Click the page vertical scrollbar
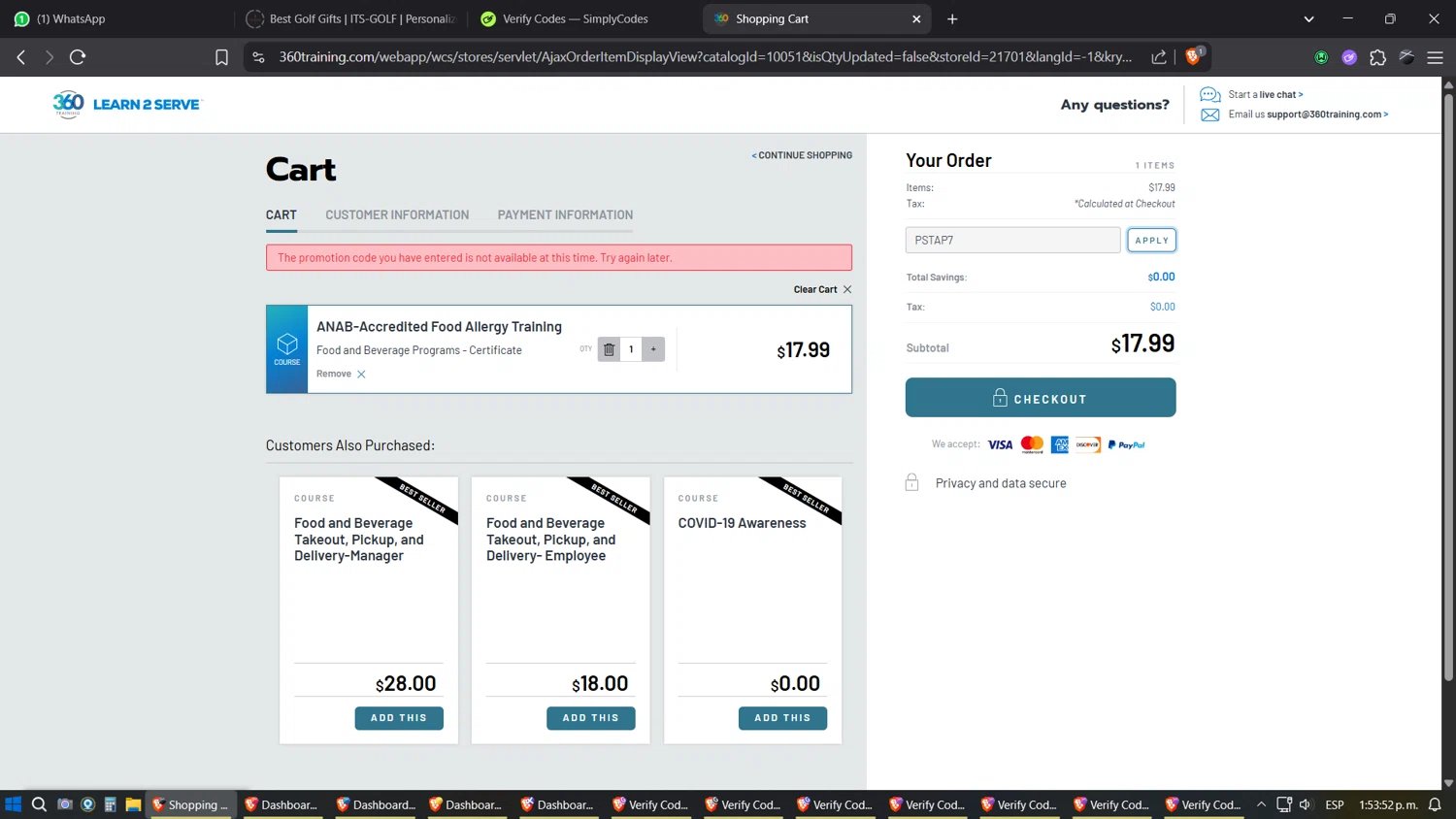The width and height of the screenshot is (1456, 819). coord(1448,388)
